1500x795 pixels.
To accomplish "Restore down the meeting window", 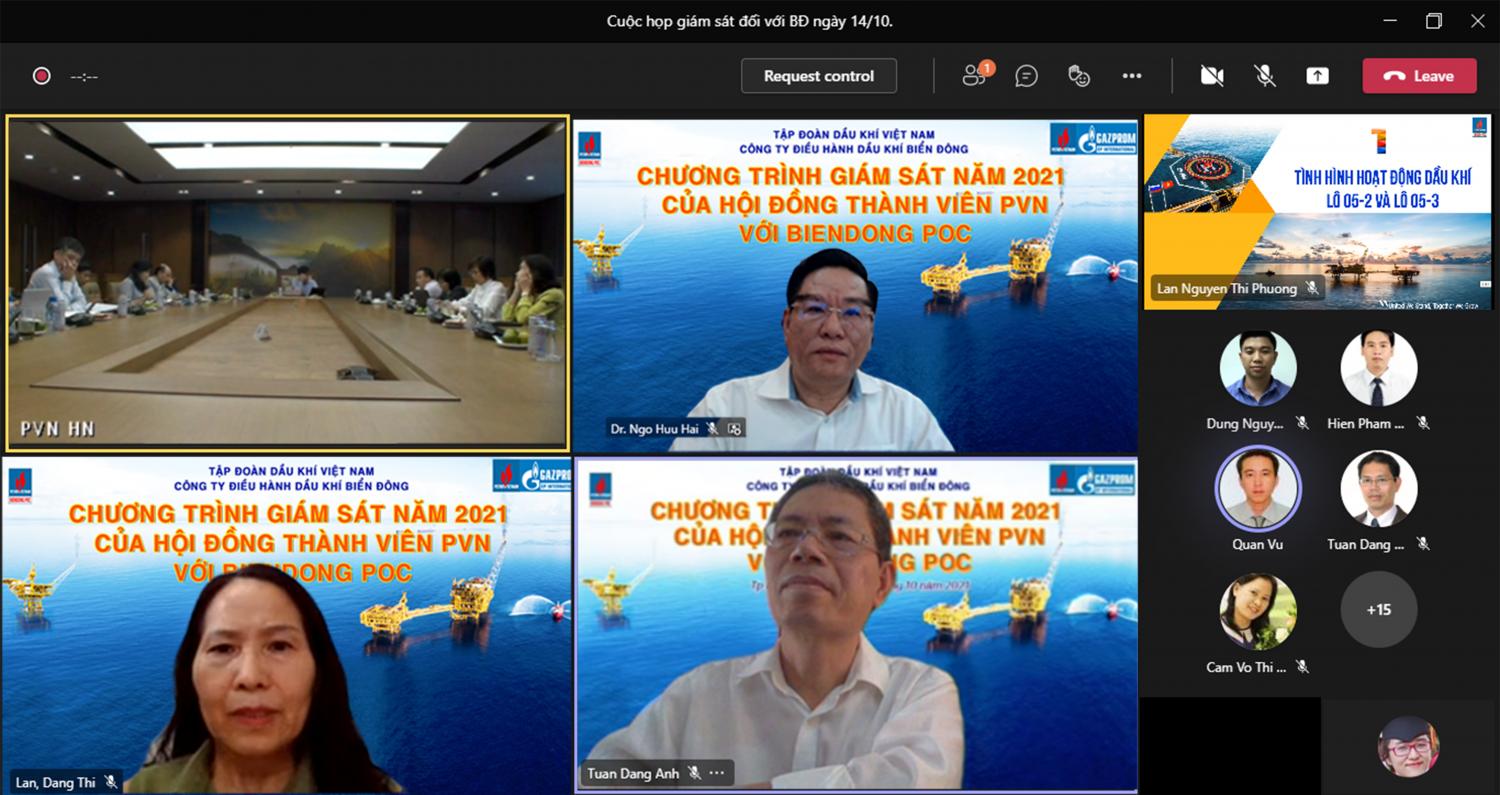I will pos(1434,21).
